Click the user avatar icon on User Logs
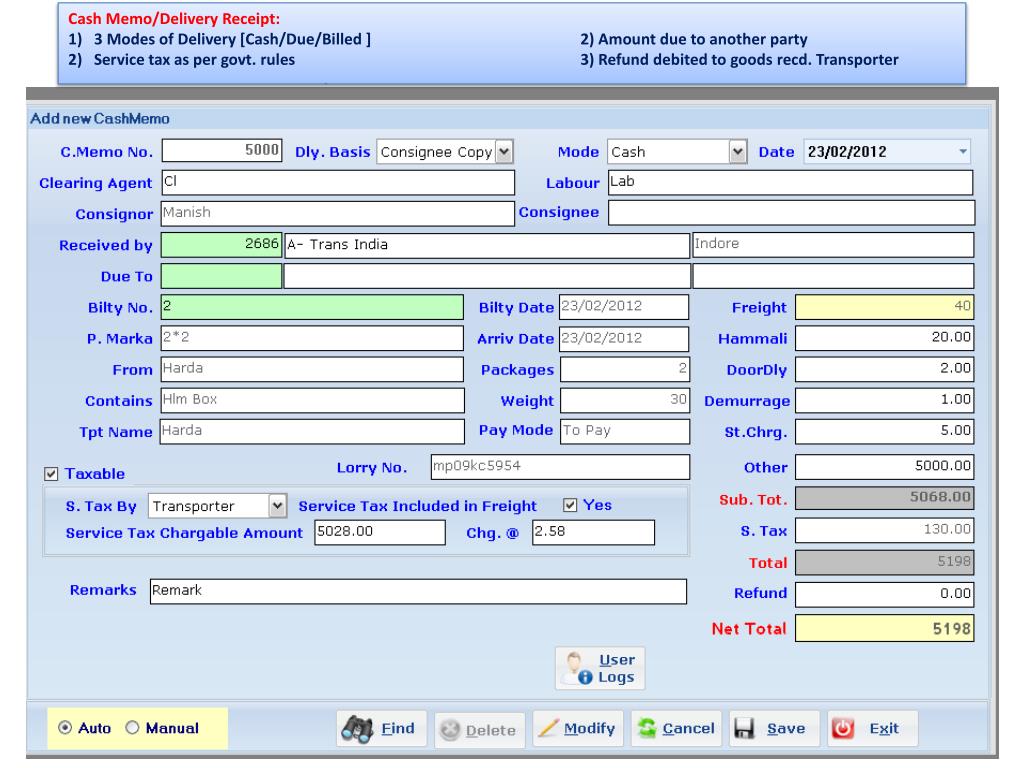 click(577, 668)
